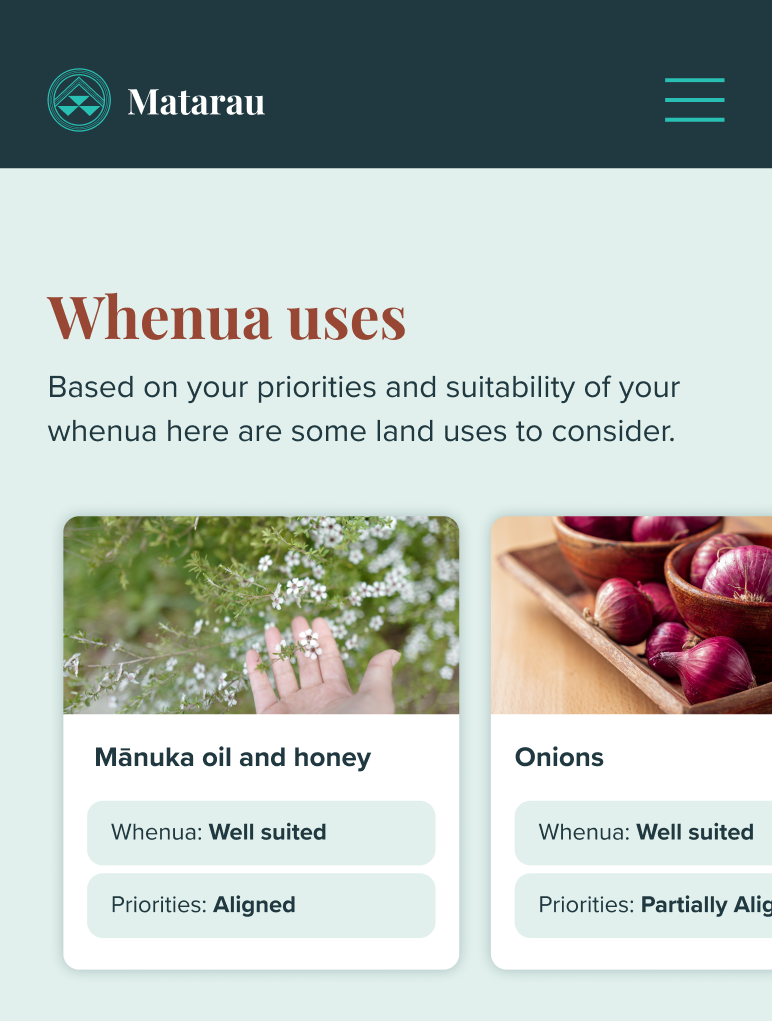Click the Matarau circular logo icon
Screen dimensions: 772x1021
[79, 100]
